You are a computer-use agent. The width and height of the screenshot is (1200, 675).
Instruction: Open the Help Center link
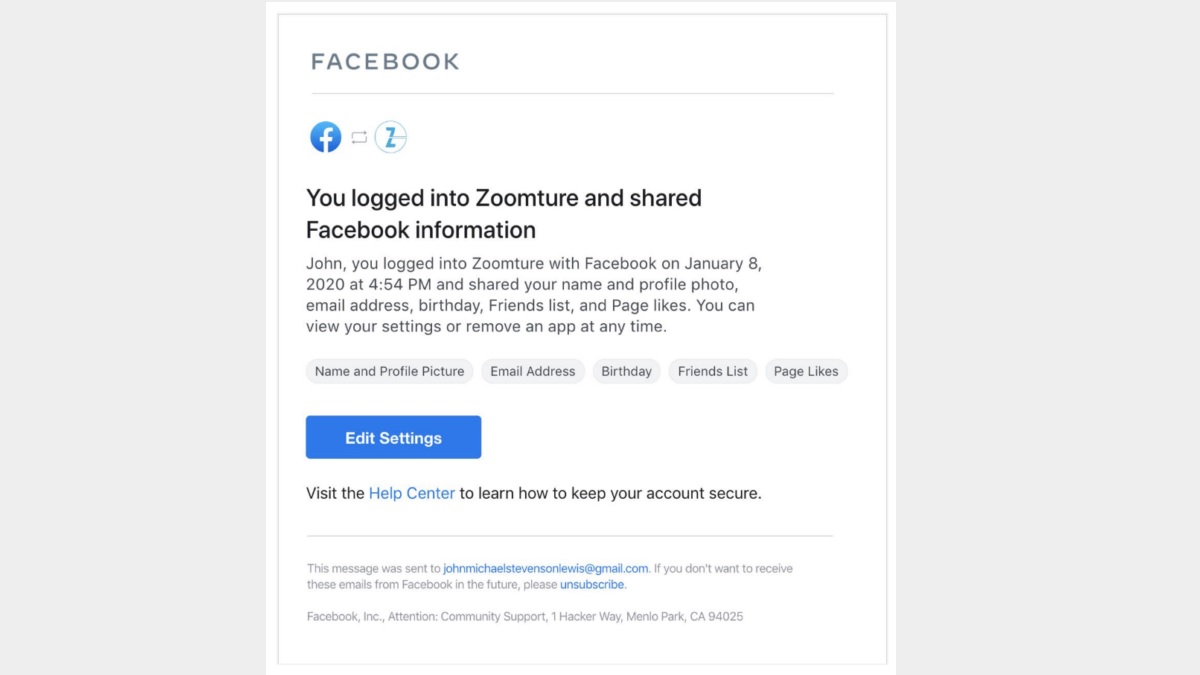click(x=411, y=493)
